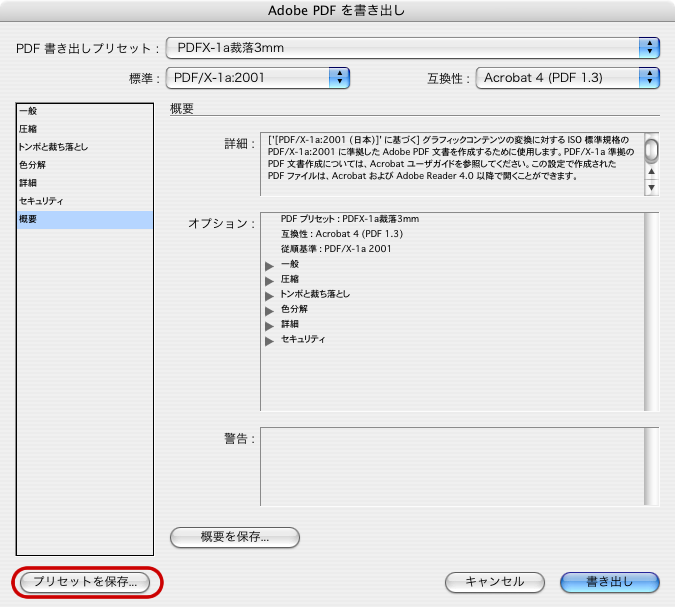
Task: Expand the 詳細 triangle in options
Action: (x=269, y=326)
